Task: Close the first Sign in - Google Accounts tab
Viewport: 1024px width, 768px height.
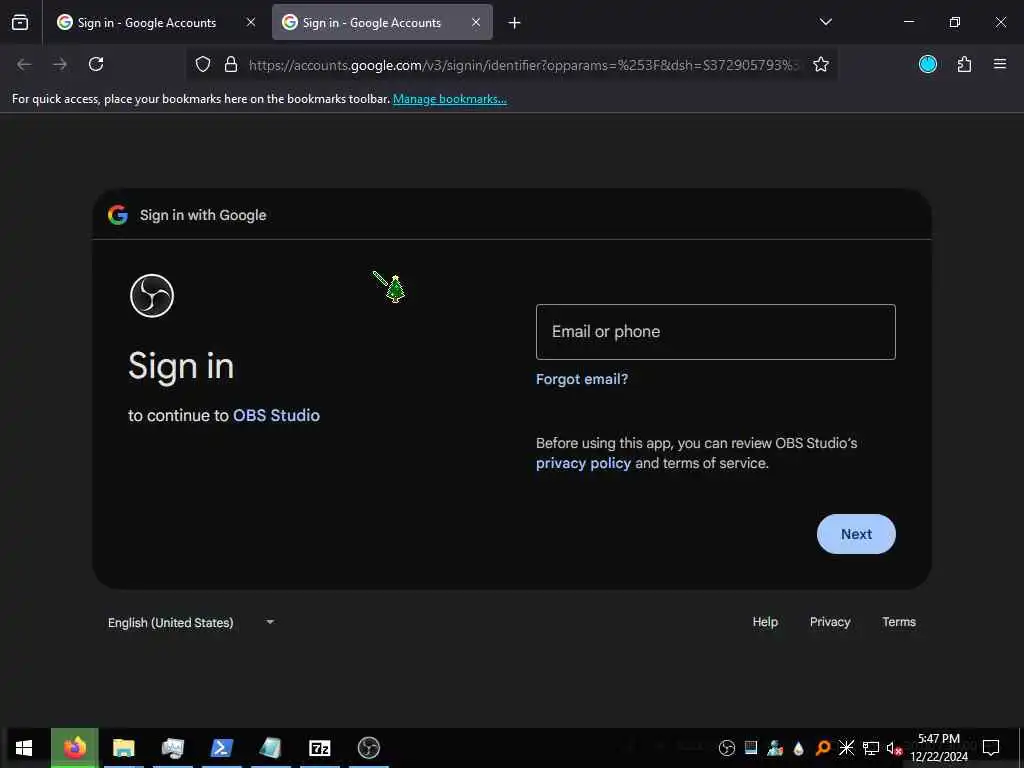Action: point(251,22)
